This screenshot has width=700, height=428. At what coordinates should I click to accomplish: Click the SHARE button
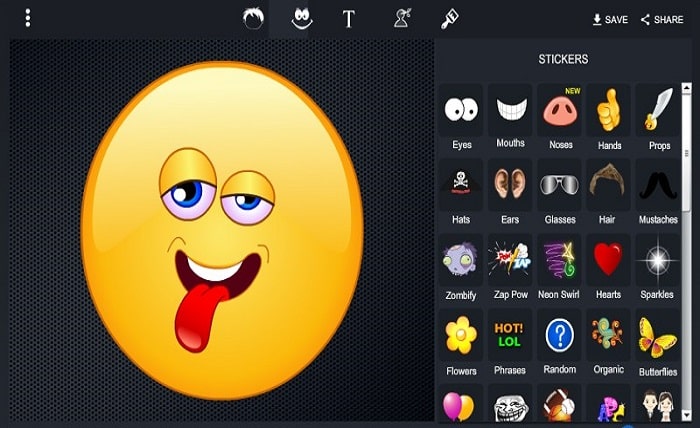[662, 20]
